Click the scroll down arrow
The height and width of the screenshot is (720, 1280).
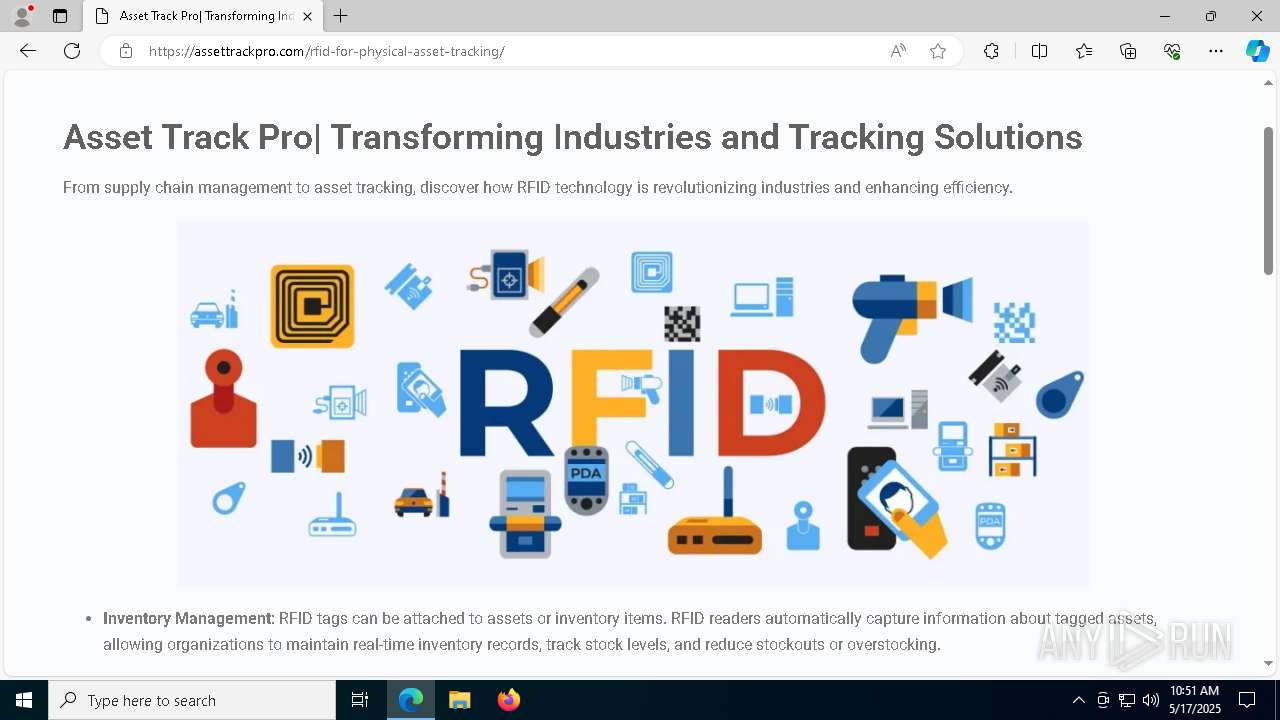(x=1268, y=663)
